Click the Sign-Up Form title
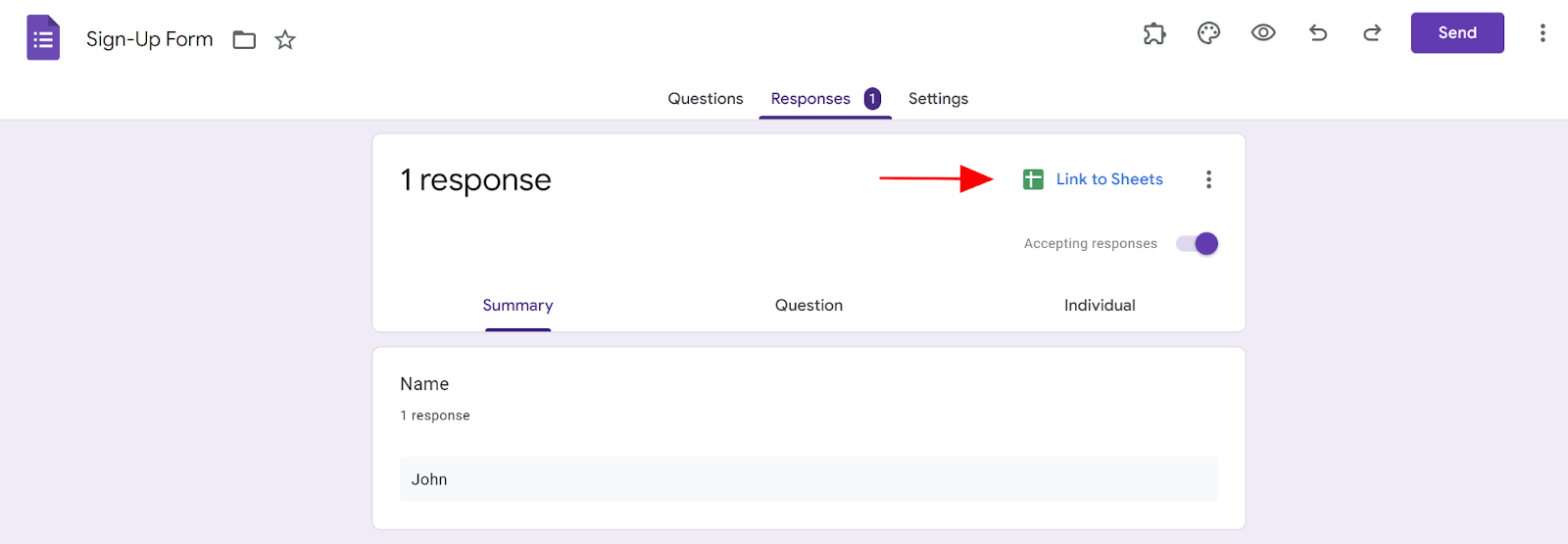This screenshot has width=1568, height=544. coord(149,39)
